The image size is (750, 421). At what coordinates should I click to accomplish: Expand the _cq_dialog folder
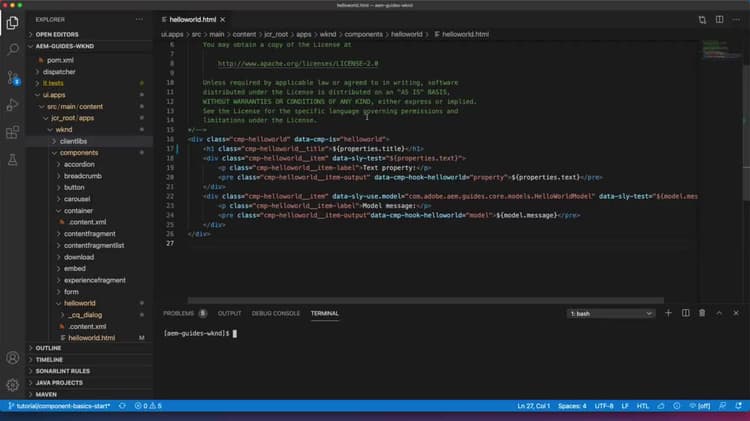[x=85, y=315]
